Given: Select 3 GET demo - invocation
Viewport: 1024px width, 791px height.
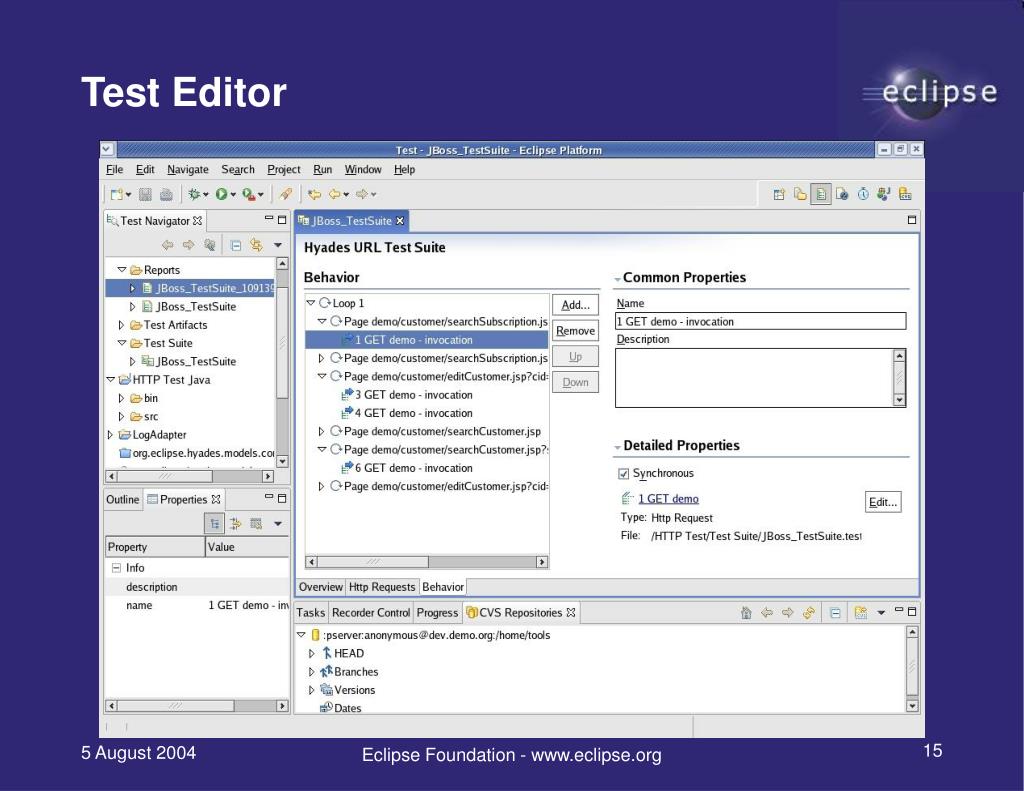Looking at the screenshot, I should pos(413,395).
